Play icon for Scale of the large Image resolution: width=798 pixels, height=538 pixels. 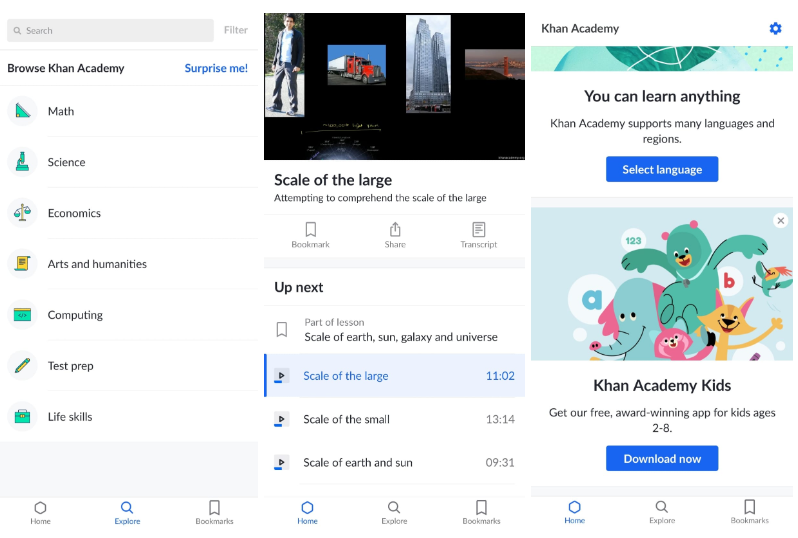(281, 376)
